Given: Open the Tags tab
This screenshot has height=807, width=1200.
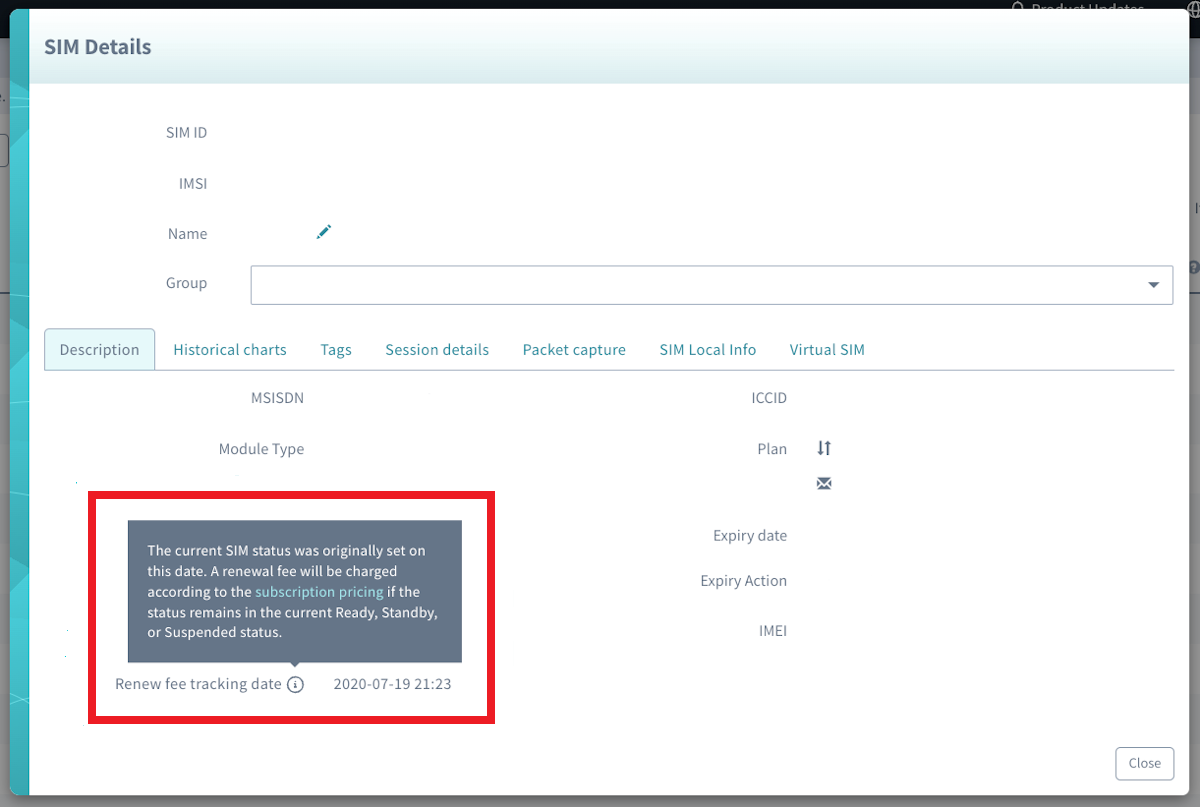Looking at the screenshot, I should coord(336,349).
